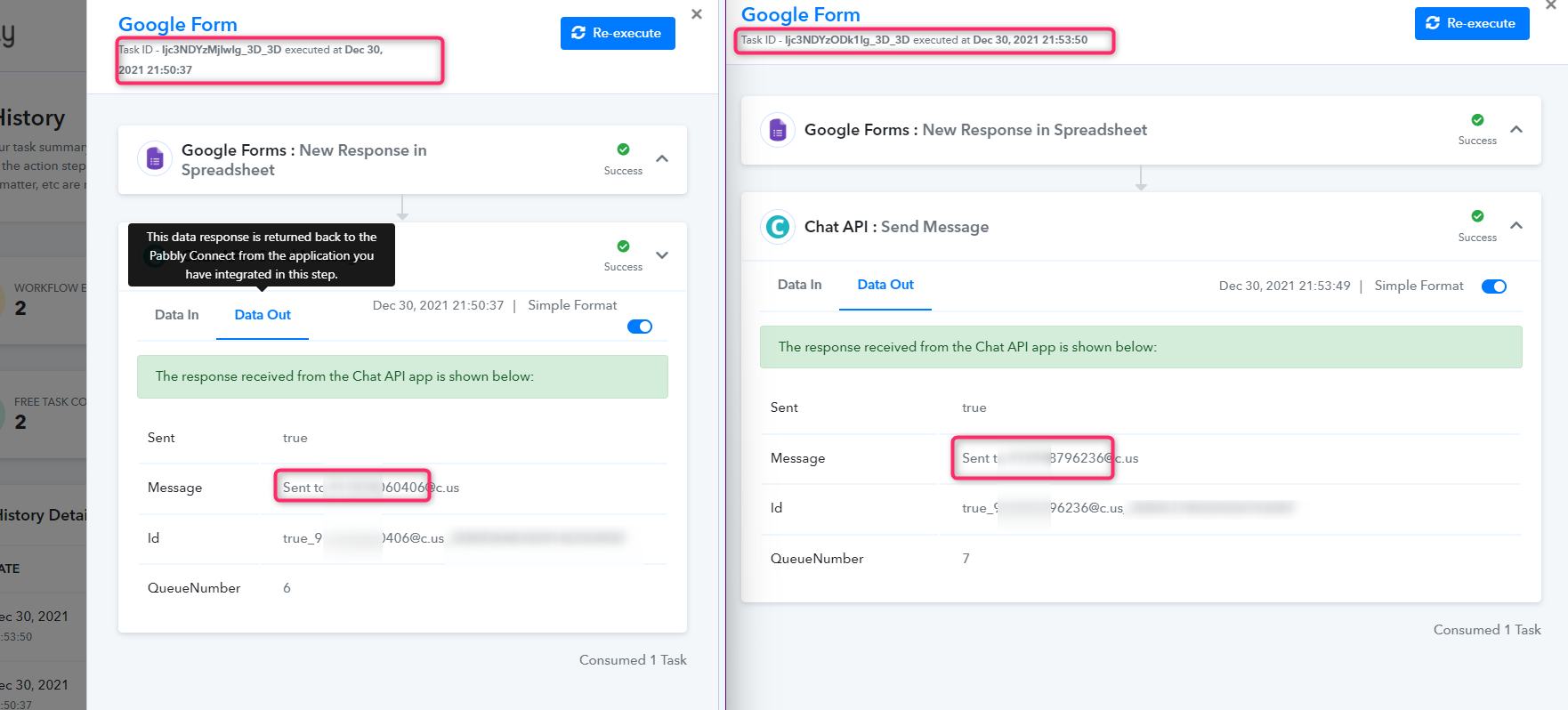This screenshot has width=1568, height=710.
Task: Click Re-execute button in left task panel
Action: [x=618, y=33]
